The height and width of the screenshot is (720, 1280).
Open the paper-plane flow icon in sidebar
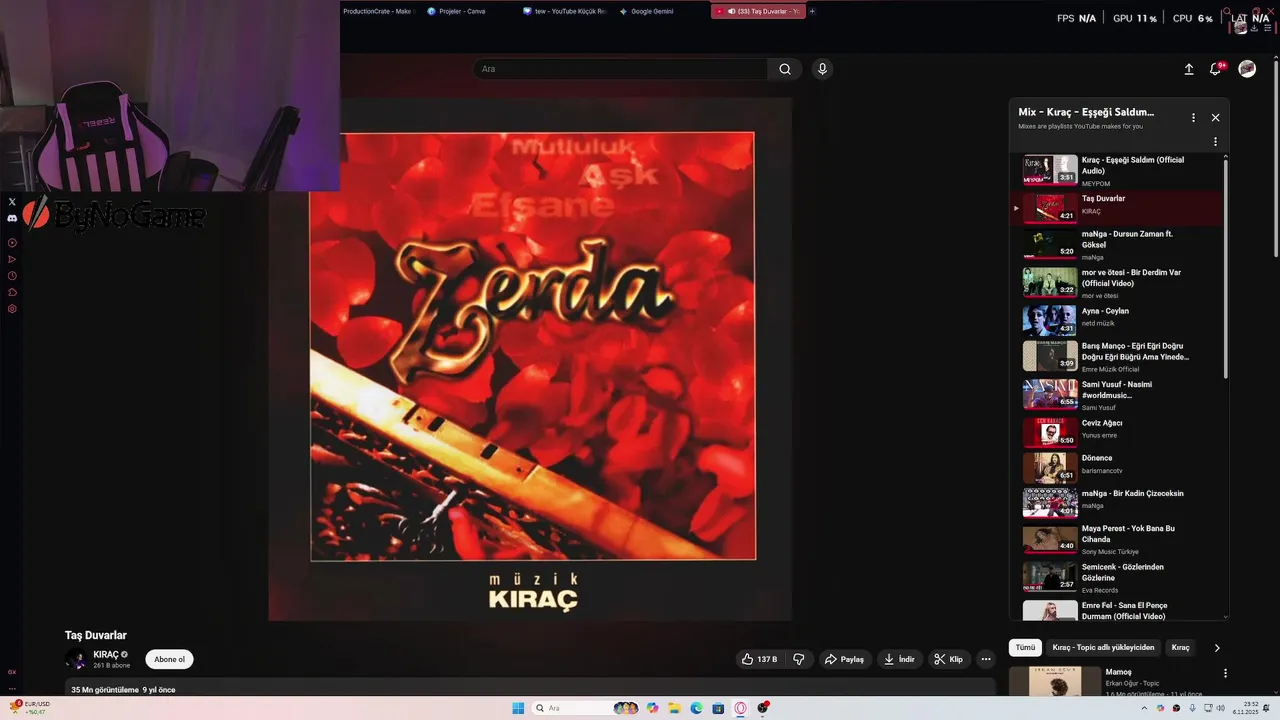pos(12,259)
